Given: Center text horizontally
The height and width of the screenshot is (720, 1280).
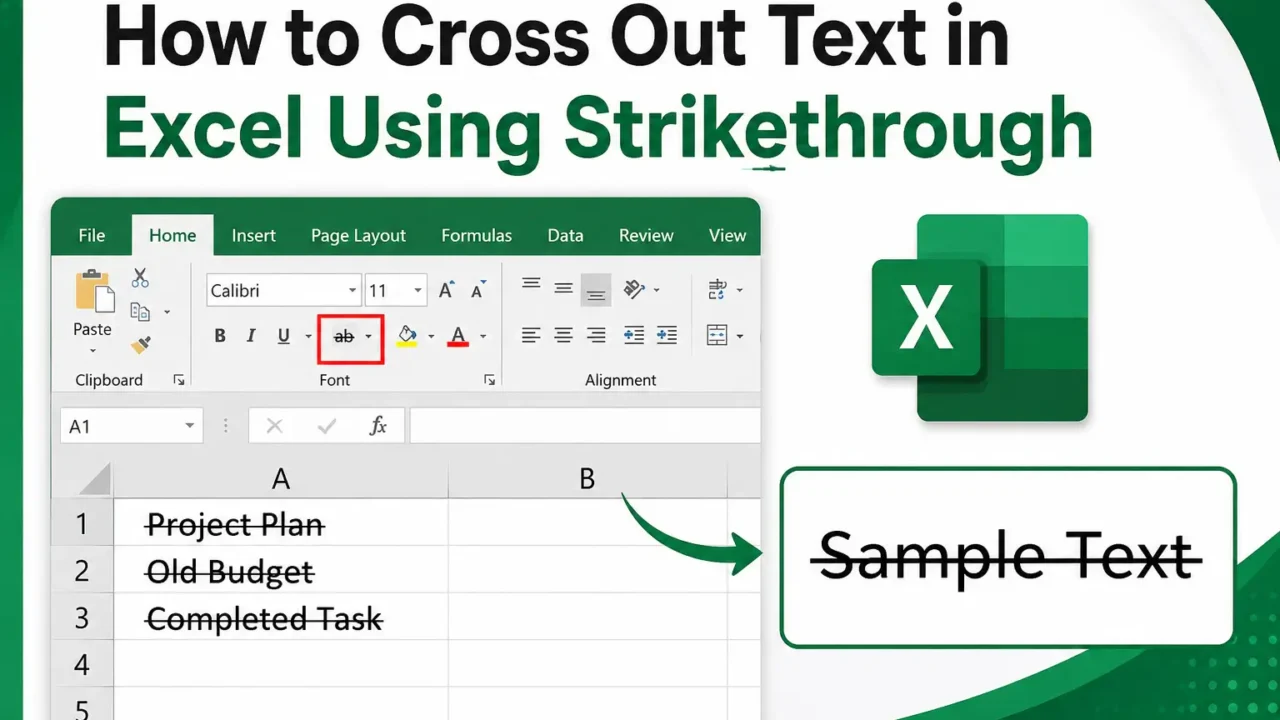Looking at the screenshot, I should click(x=564, y=336).
